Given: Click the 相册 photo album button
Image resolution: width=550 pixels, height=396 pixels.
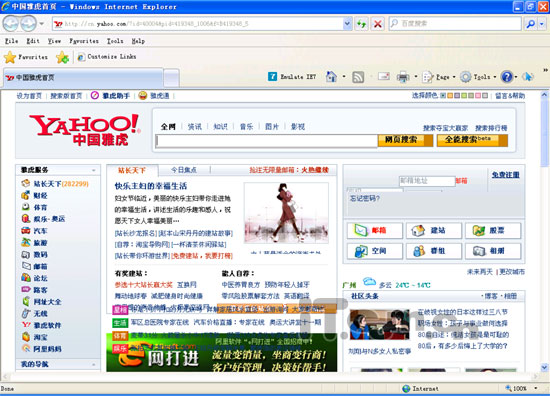Looking at the screenshot, I should coord(493,251).
